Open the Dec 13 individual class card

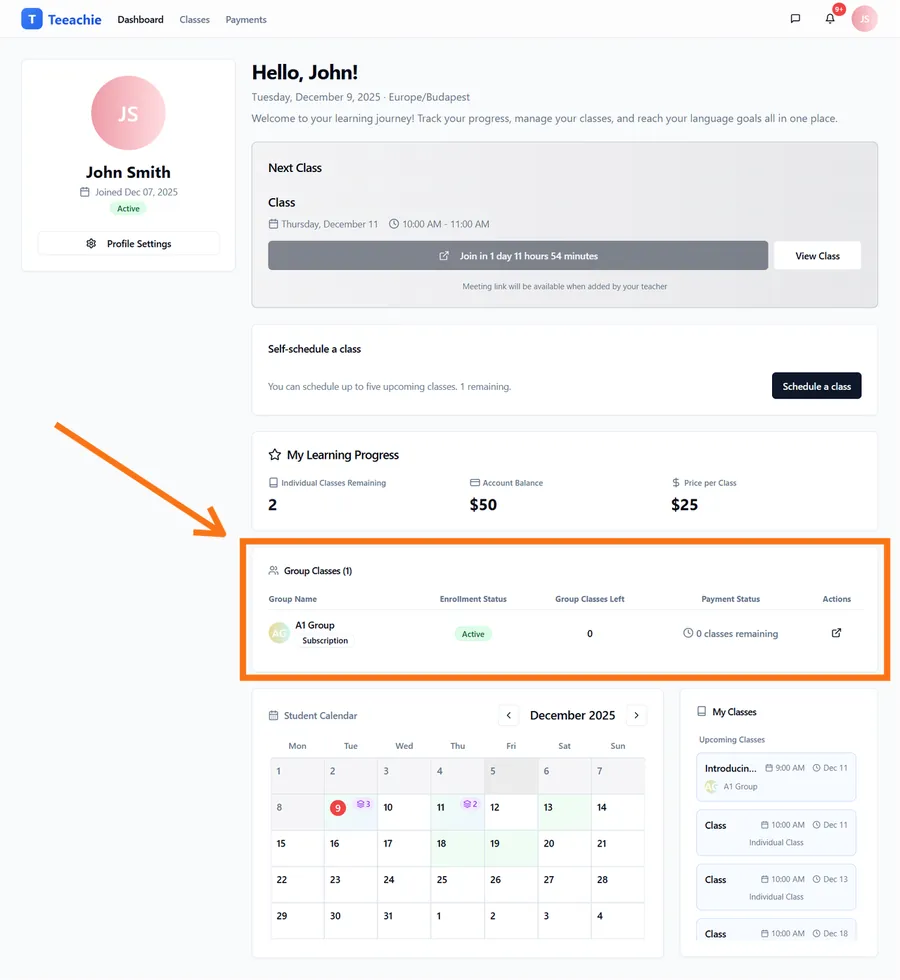click(776, 887)
